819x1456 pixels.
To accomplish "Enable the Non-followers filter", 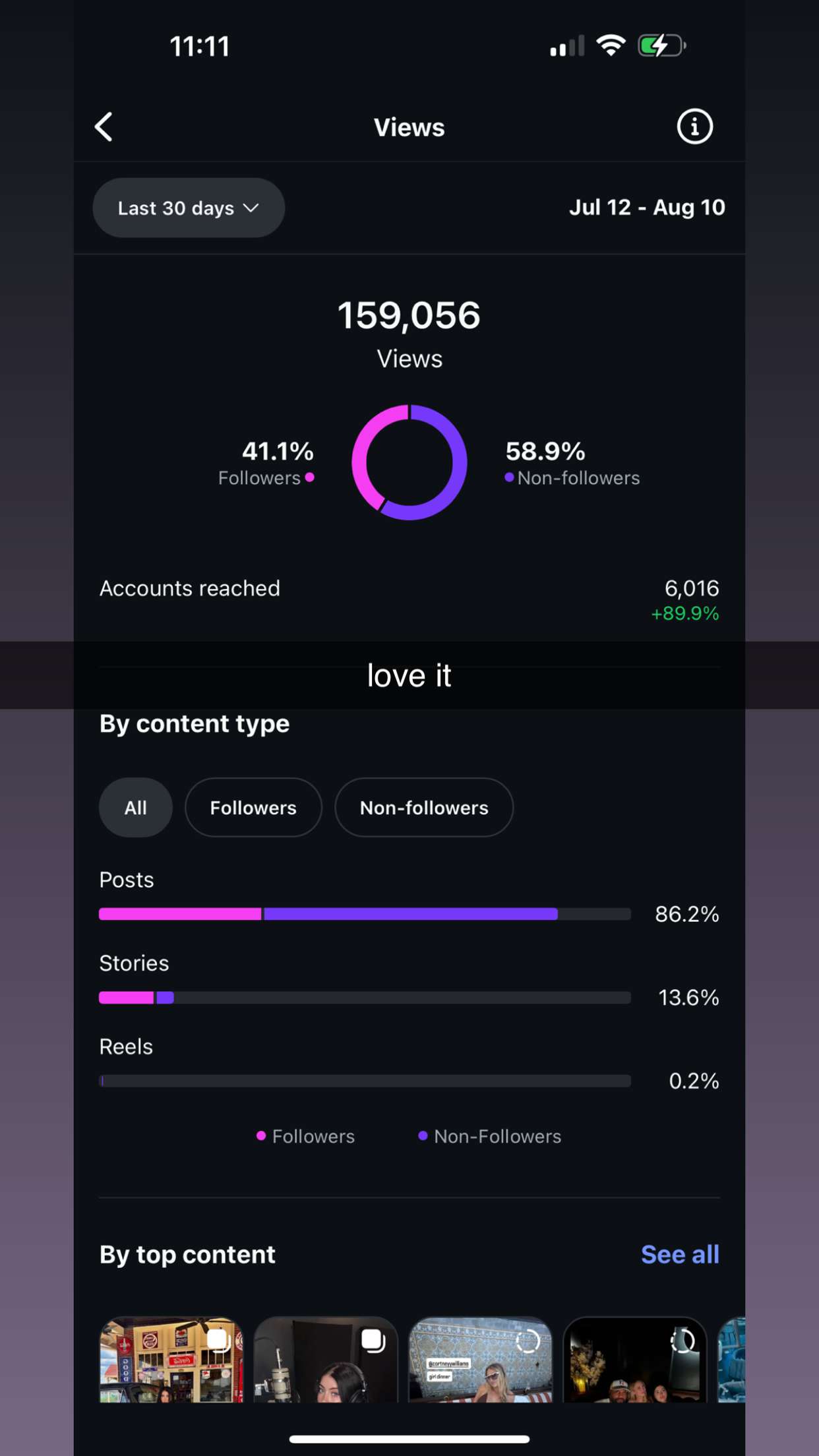I will coord(424,807).
